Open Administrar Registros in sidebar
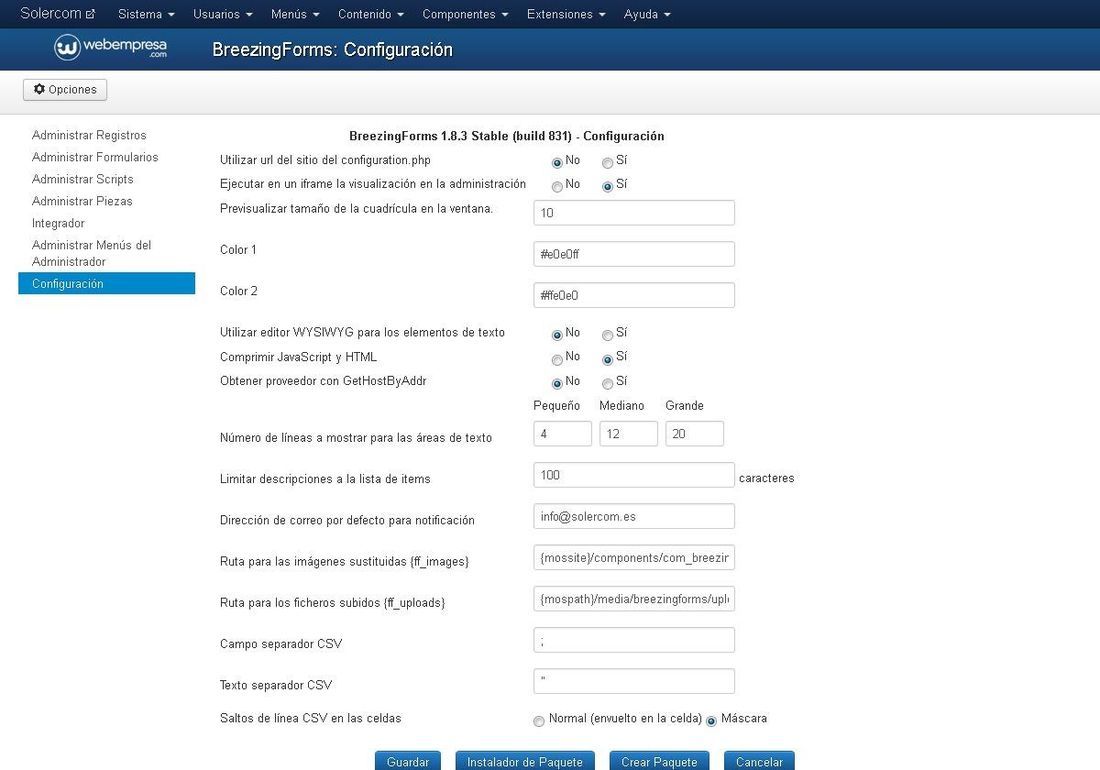 (x=89, y=135)
